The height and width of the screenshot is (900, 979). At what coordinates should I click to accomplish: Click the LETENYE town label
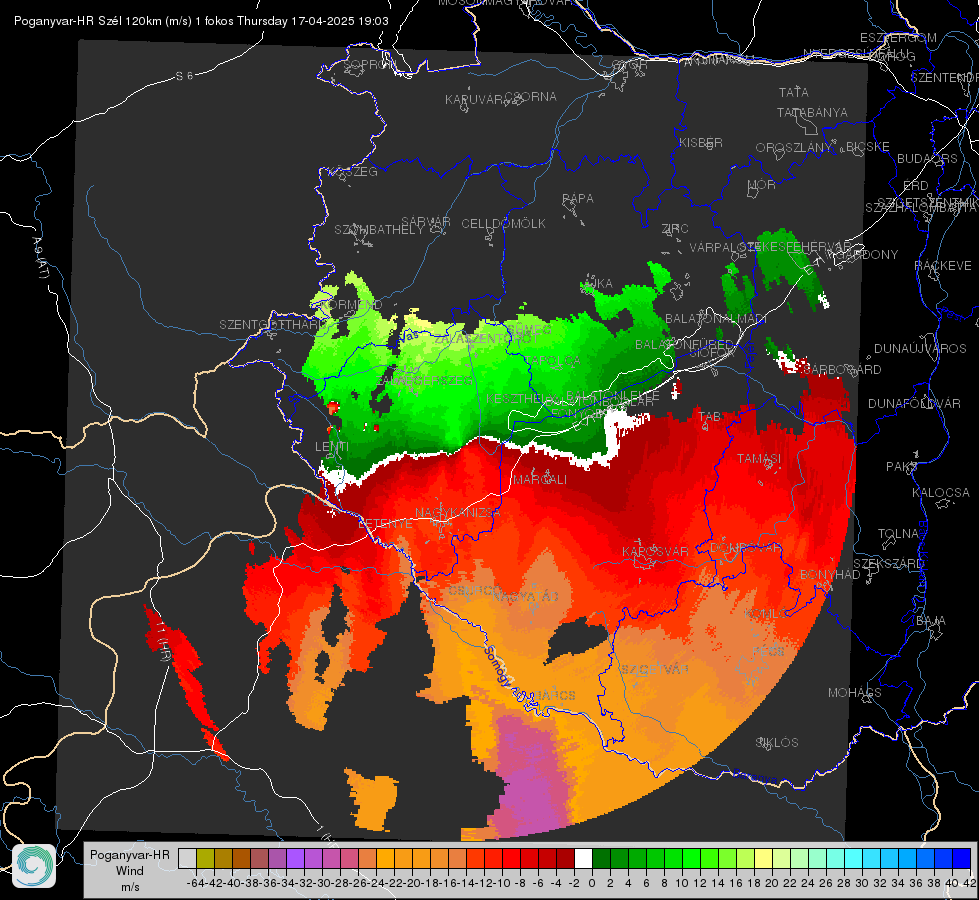pos(385,524)
